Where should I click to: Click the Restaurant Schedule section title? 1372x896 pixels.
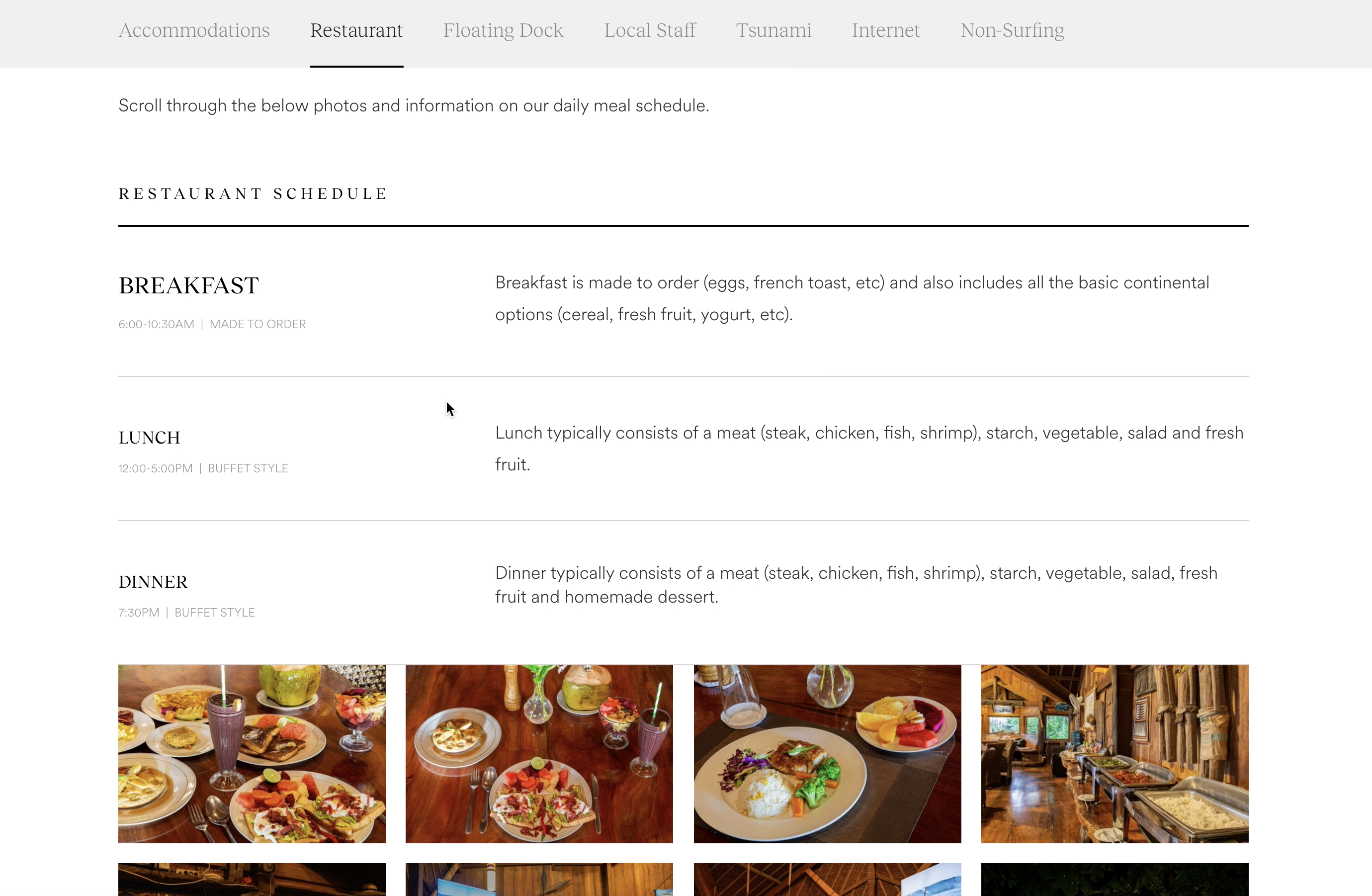click(253, 194)
